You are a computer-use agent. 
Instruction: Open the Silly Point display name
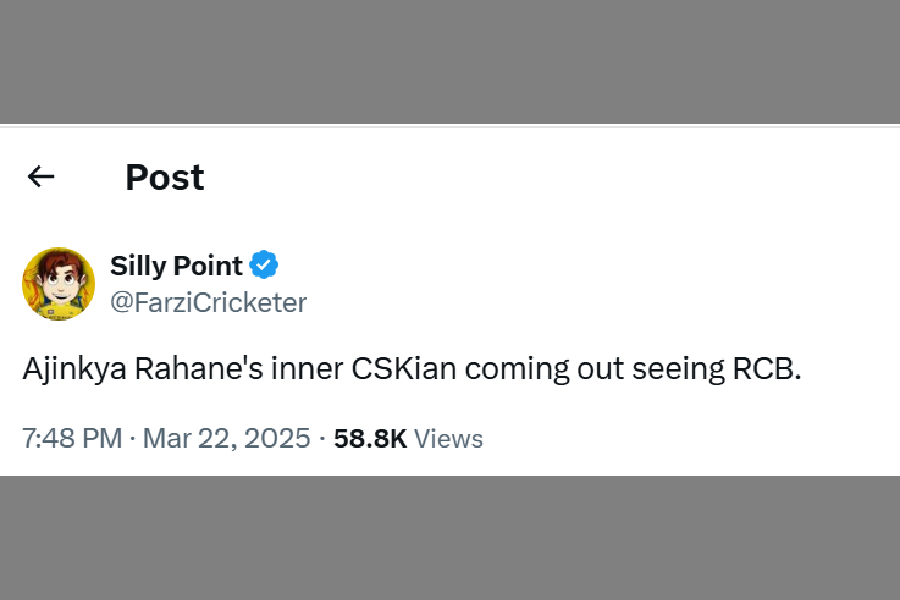tap(176, 266)
